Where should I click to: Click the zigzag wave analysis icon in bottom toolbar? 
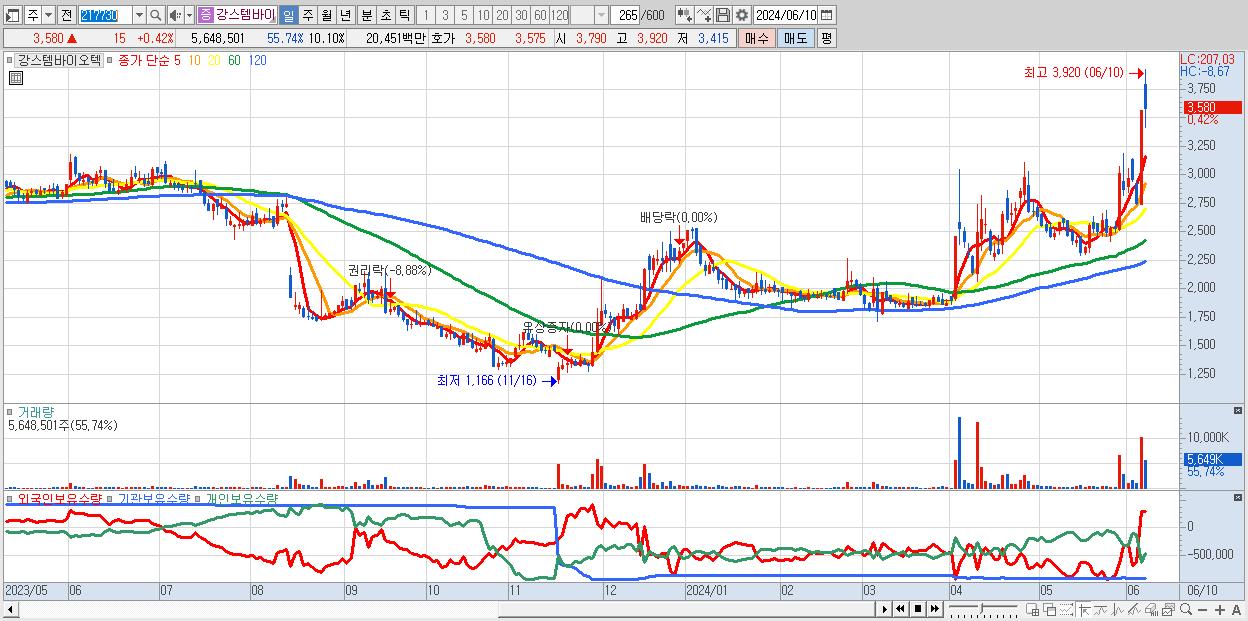[1118, 609]
